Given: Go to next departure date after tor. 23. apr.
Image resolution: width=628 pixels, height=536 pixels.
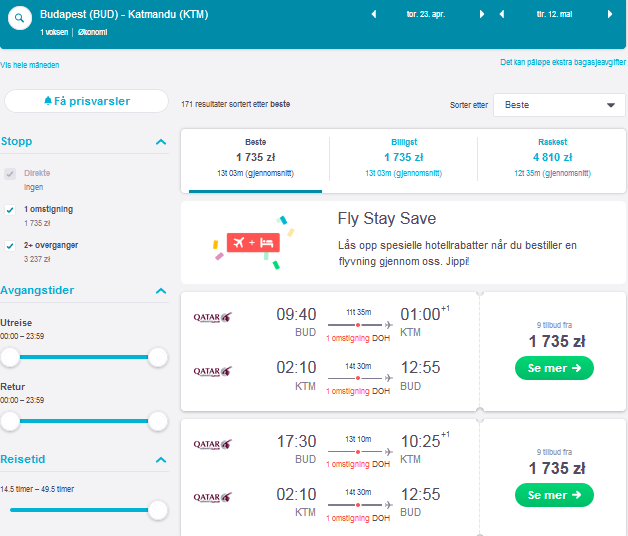Looking at the screenshot, I should (x=481, y=14).
